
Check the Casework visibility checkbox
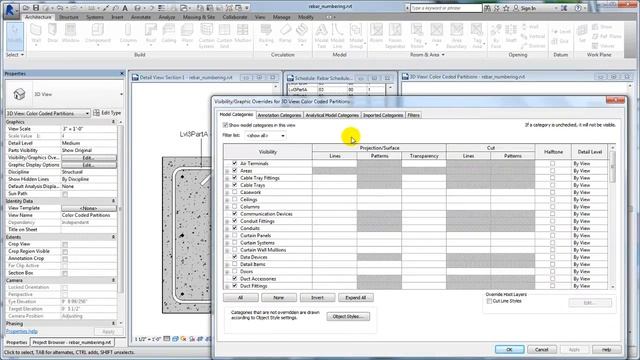coord(235,192)
